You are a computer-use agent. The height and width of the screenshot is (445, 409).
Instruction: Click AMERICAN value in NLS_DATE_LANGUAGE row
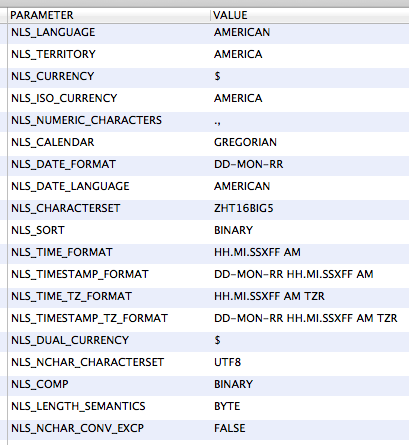[310, 186]
